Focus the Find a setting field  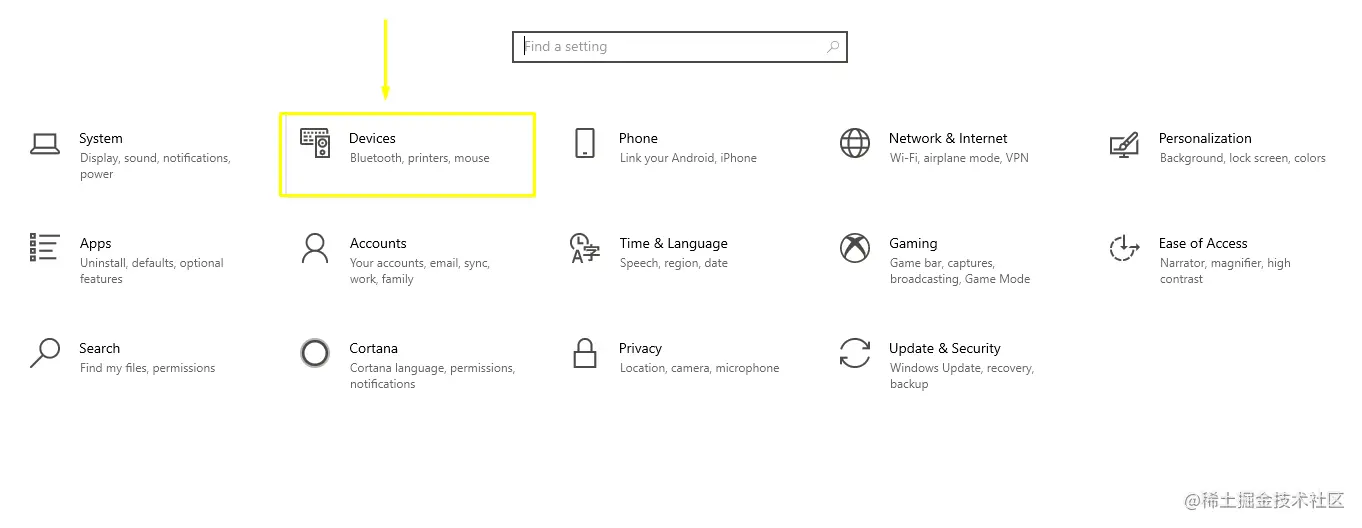(679, 47)
